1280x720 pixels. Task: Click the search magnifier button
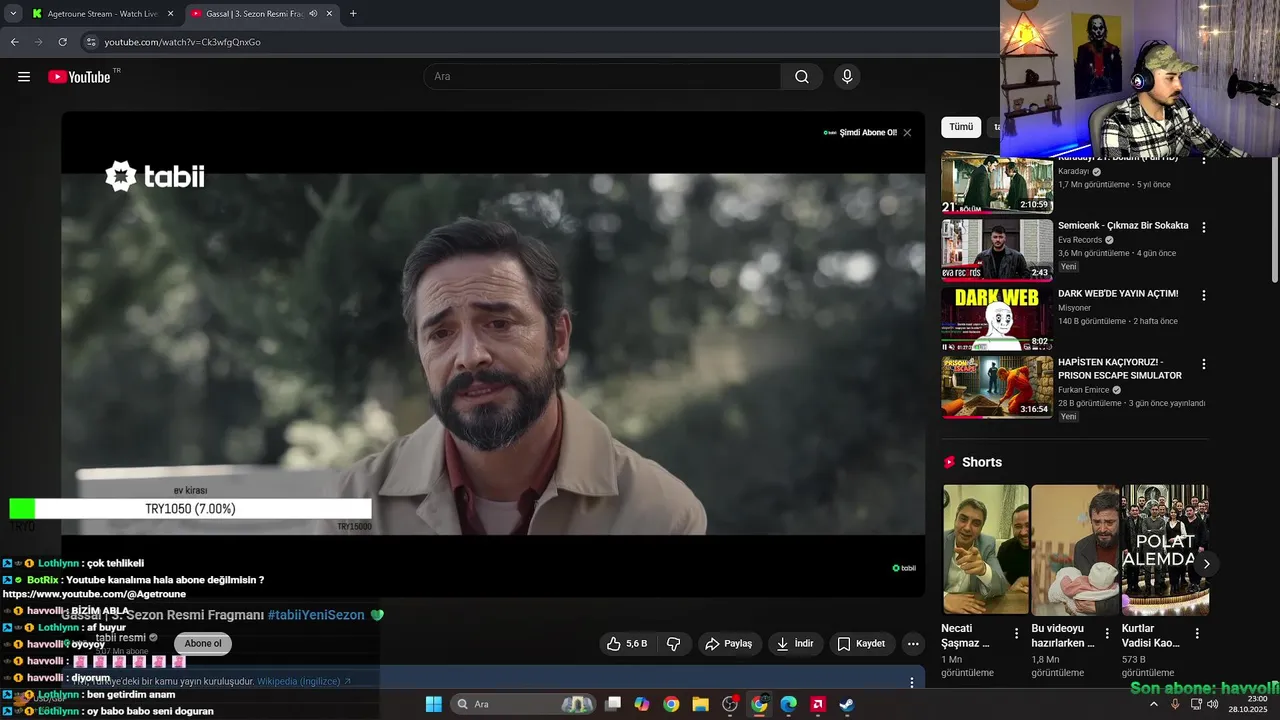[x=802, y=77]
